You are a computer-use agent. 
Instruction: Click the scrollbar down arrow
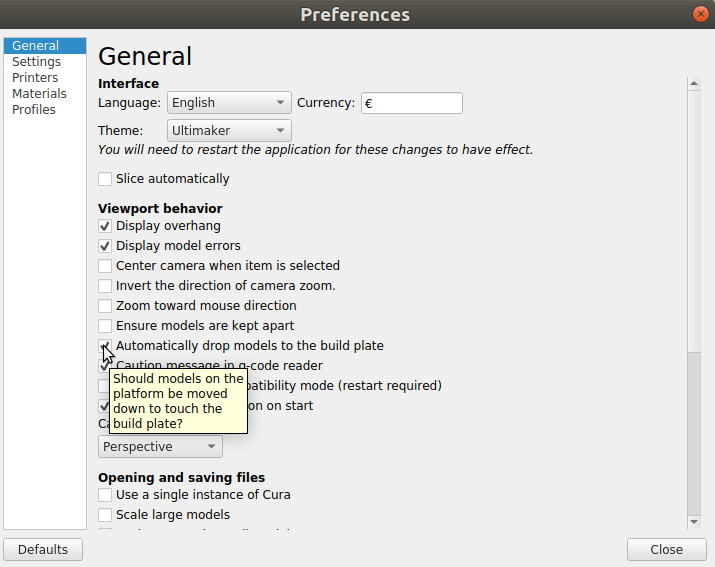pyautogui.click(x=694, y=522)
